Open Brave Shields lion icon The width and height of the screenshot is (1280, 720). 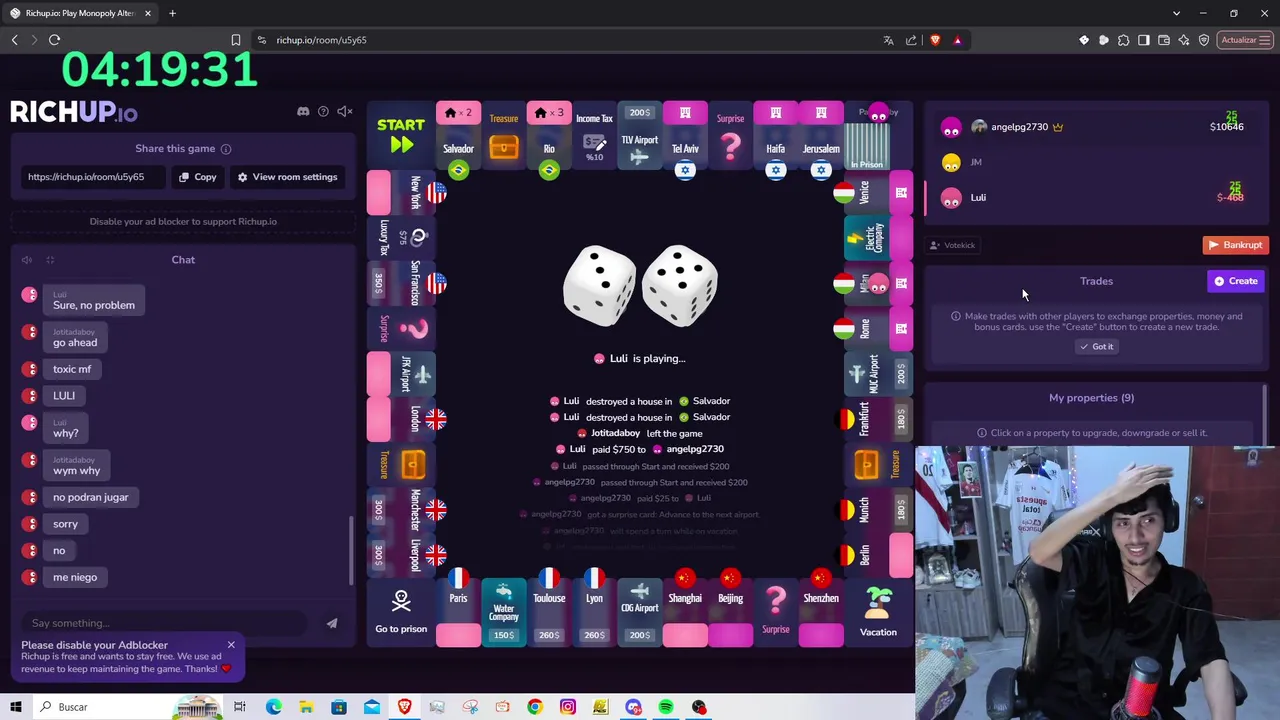pos(935,40)
